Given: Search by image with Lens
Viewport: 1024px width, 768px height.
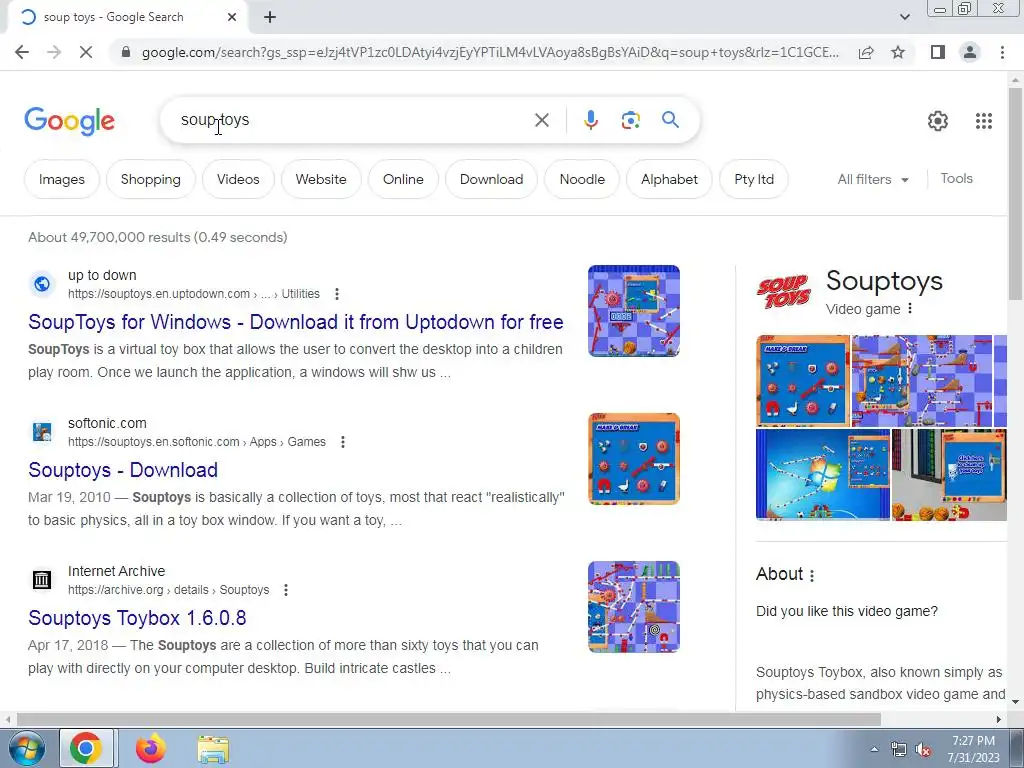Looking at the screenshot, I should 630,120.
